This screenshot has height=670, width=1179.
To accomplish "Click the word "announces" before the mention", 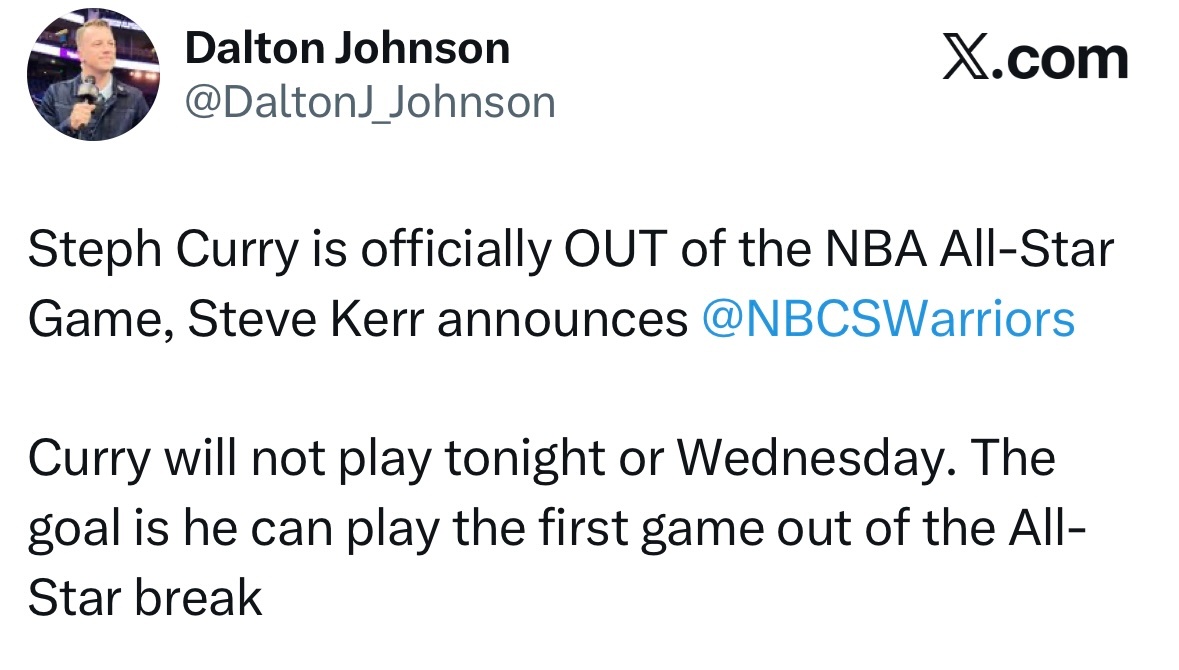I will click(563, 319).
